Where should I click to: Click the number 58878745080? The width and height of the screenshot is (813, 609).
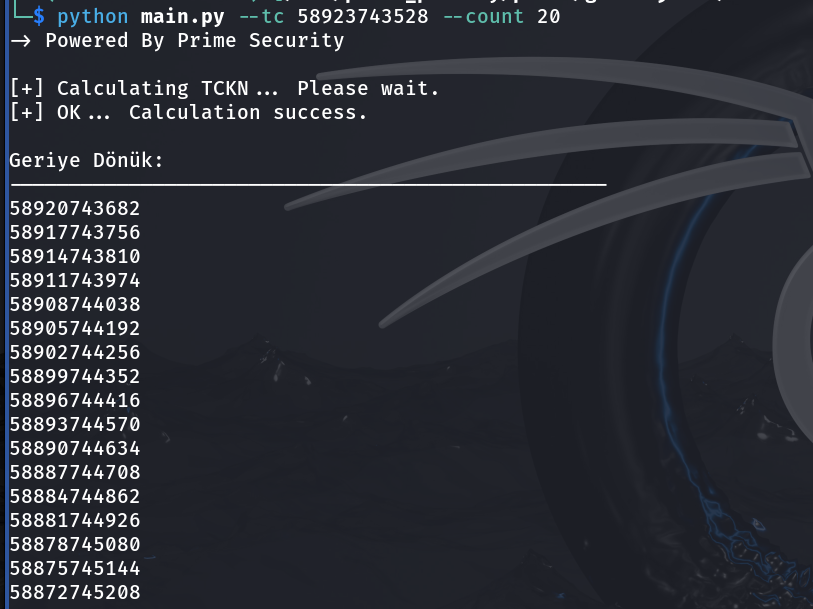(x=75, y=545)
